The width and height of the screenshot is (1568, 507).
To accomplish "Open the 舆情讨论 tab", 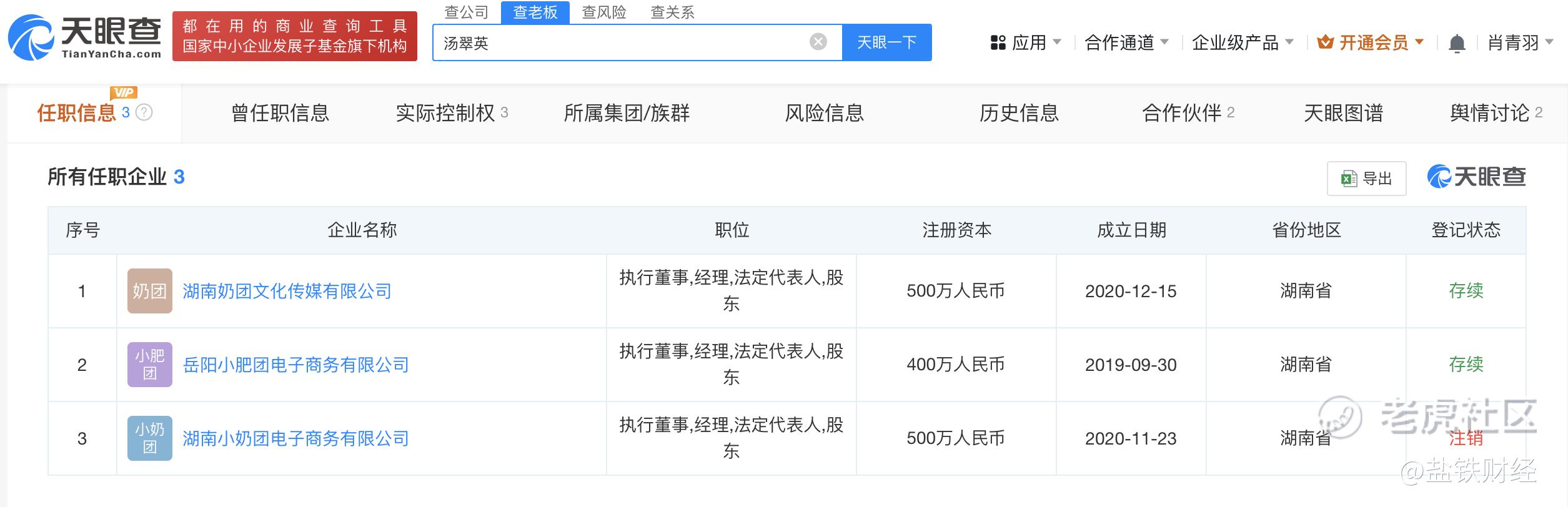I will coord(1496,112).
